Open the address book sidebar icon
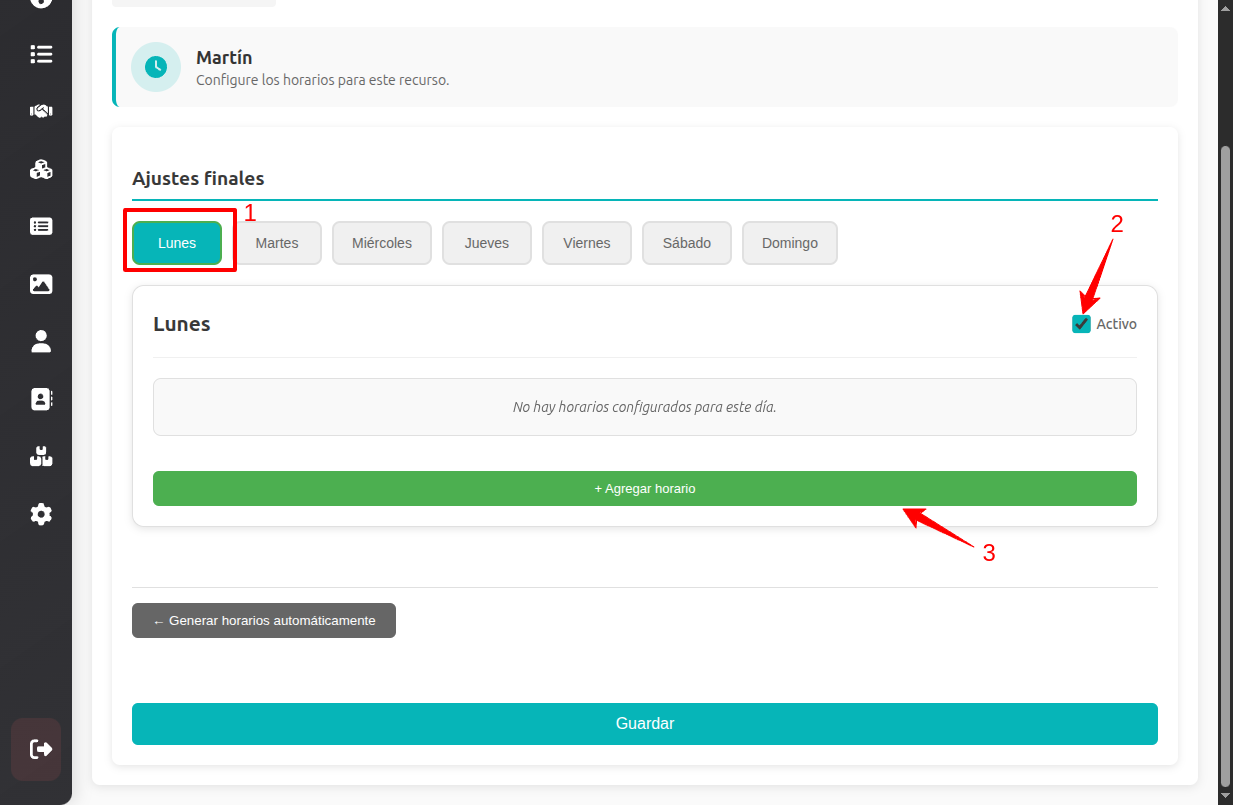Image resolution: width=1233 pixels, height=805 pixels. point(41,399)
